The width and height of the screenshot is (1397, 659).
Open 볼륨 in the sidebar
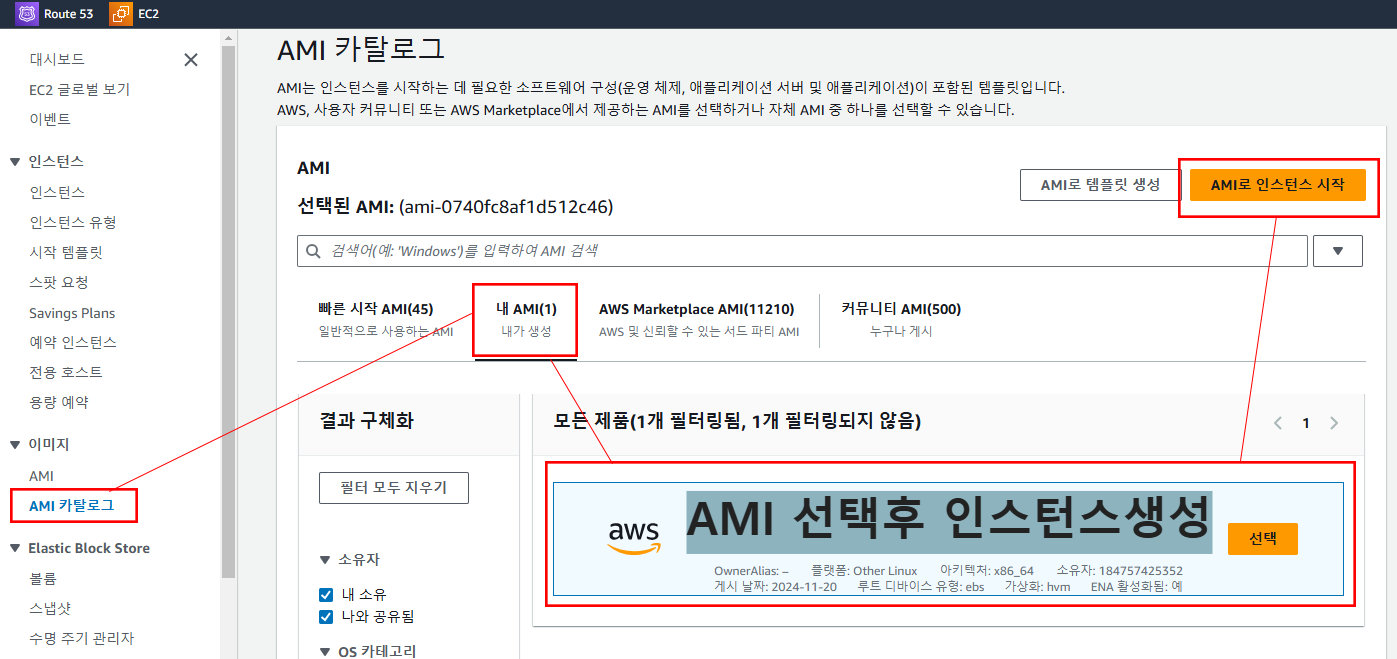tap(43, 578)
